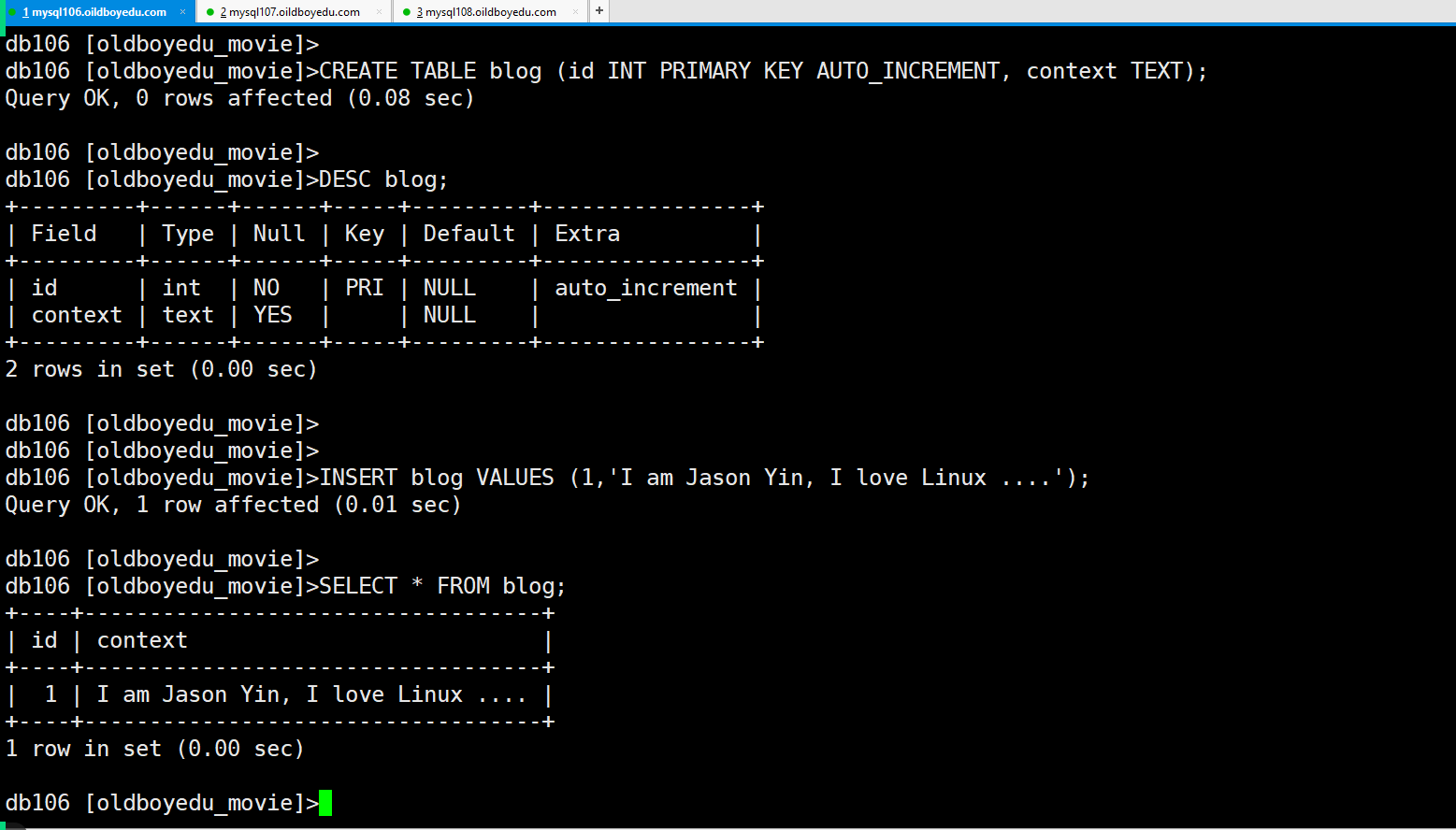Viewport: 1456px width, 830px height.
Task: Click the green status dot on mysql106 tab
Action: coord(12,12)
